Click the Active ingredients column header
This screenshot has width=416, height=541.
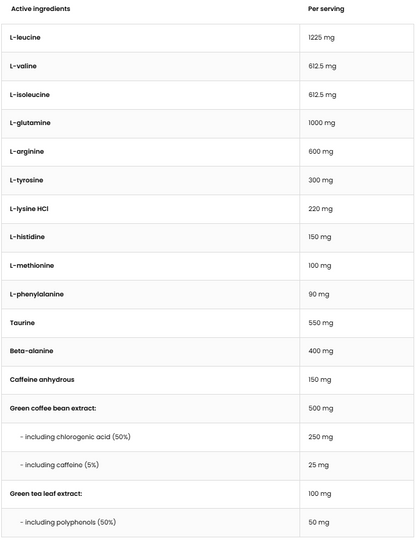pyautogui.click(x=40, y=9)
